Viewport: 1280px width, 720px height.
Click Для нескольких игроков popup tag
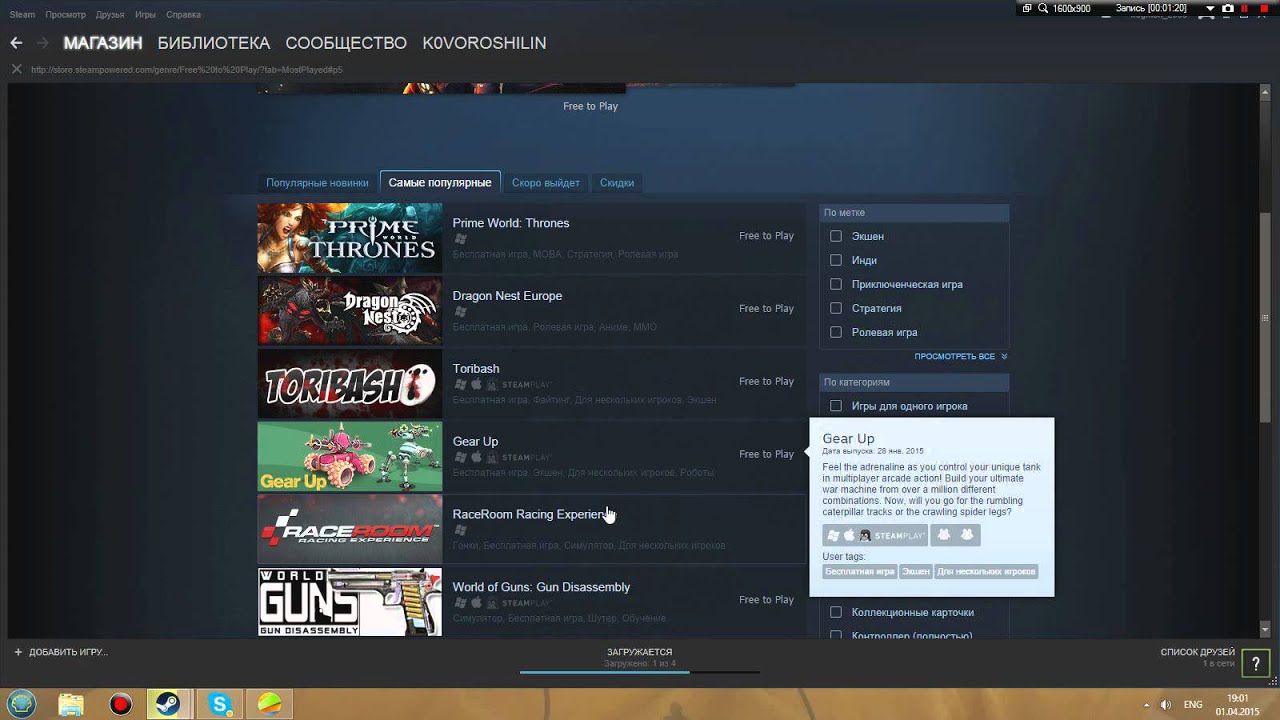click(x=986, y=572)
